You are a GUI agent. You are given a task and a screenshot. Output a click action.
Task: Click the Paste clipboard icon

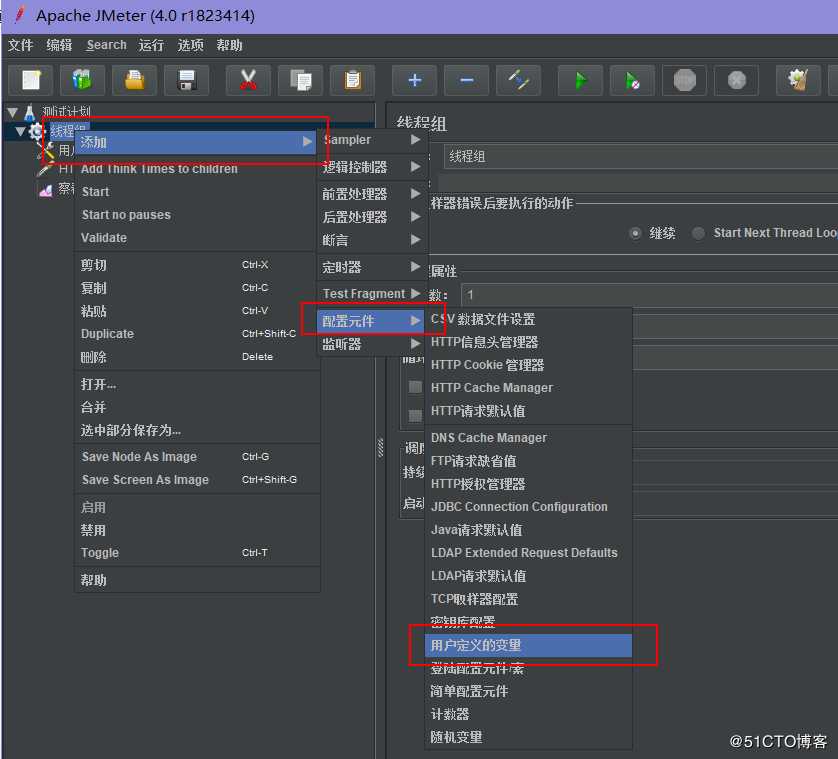click(x=352, y=81)
